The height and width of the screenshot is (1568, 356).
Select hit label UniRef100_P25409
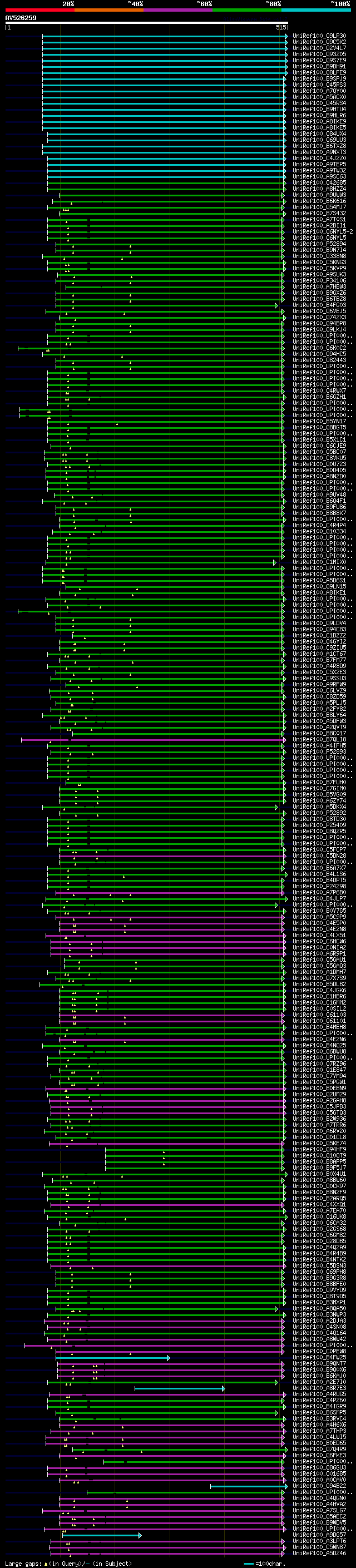click(x=319, y=825)
